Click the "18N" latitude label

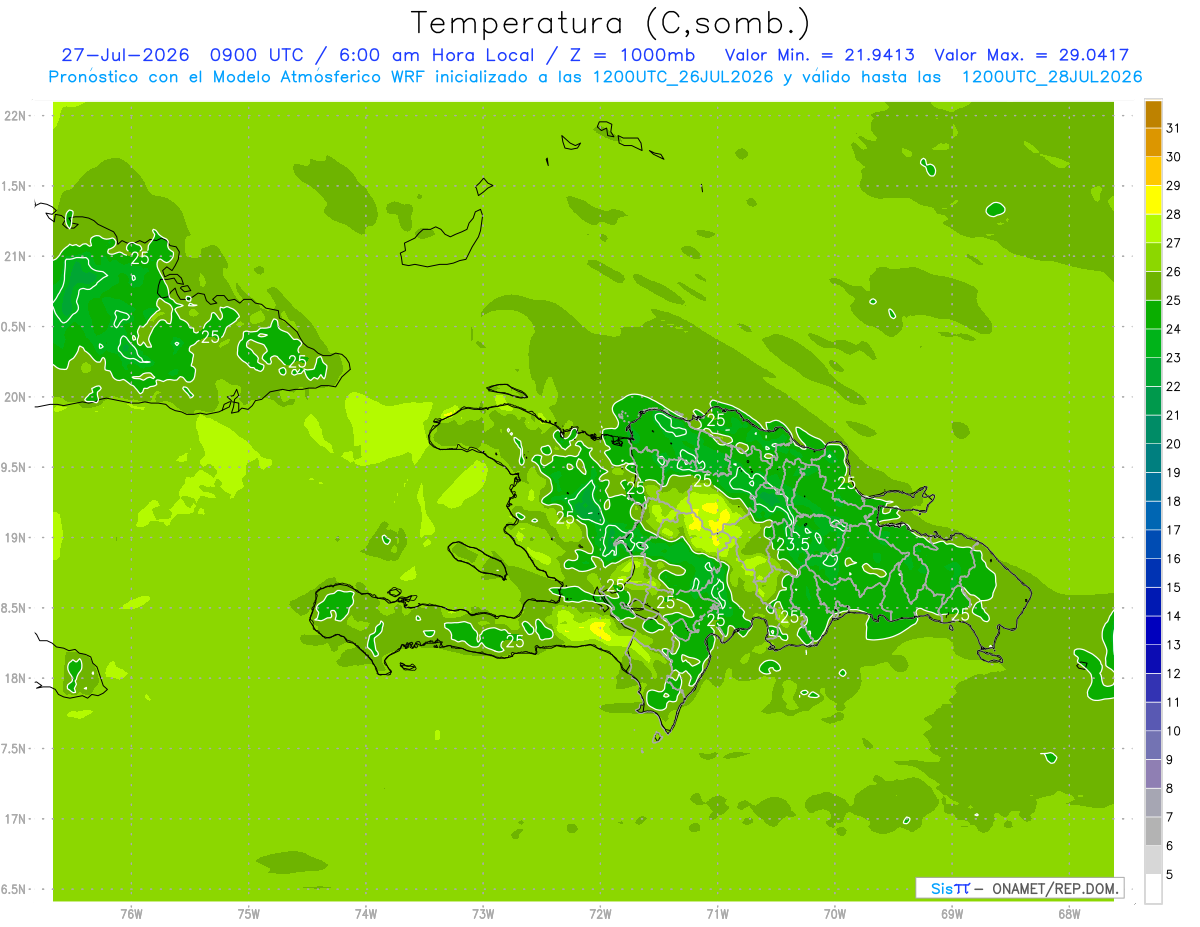[x=15, y=678]
